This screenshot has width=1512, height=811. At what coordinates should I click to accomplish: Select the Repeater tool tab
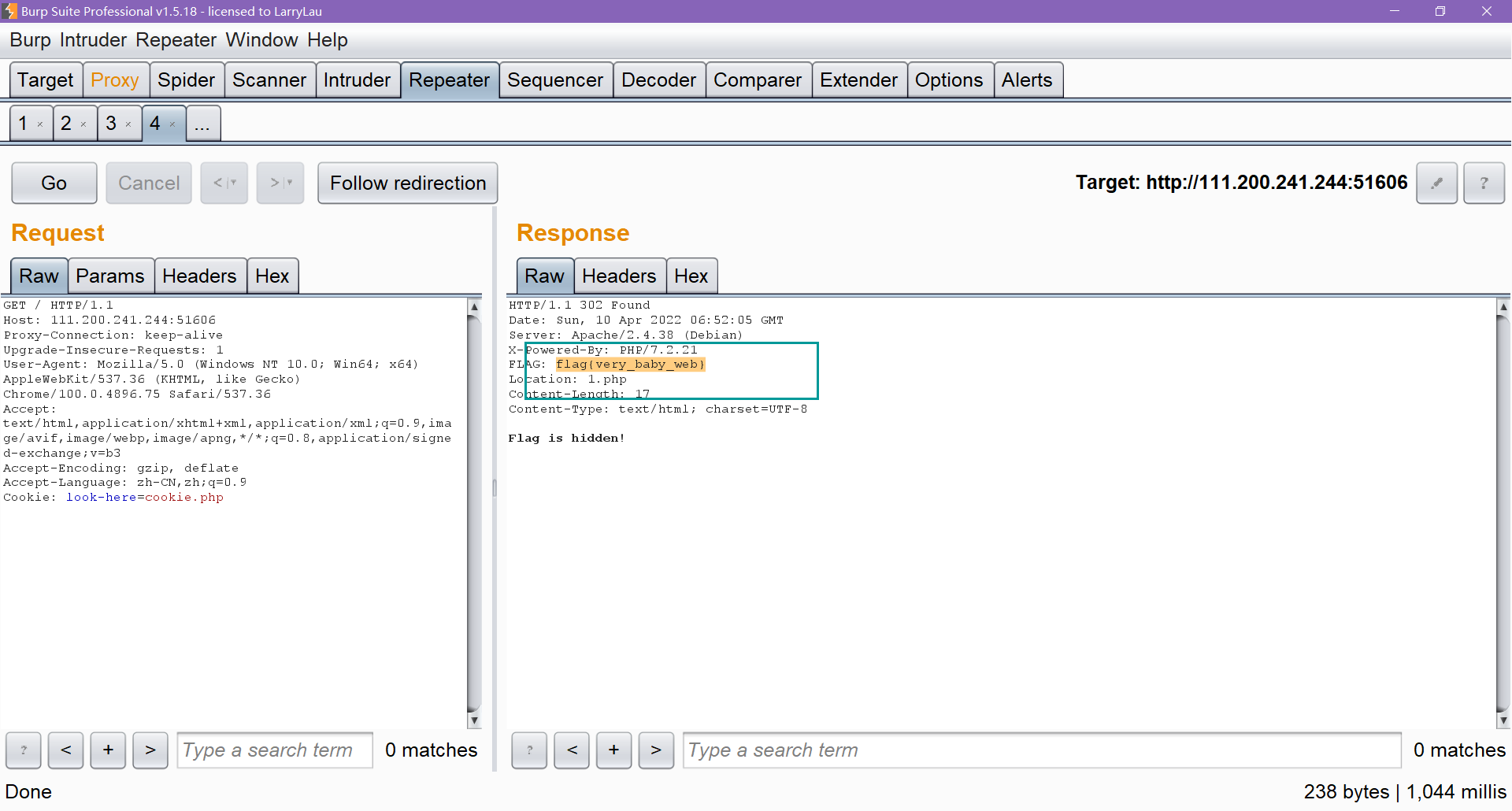coord(450,80)
